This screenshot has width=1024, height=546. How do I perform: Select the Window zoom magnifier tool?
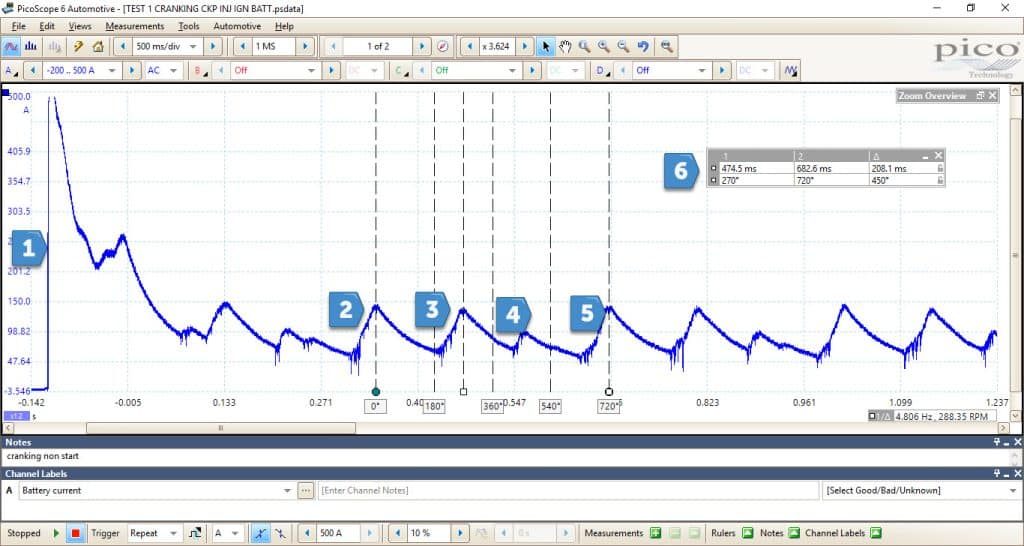coord(584,46)
